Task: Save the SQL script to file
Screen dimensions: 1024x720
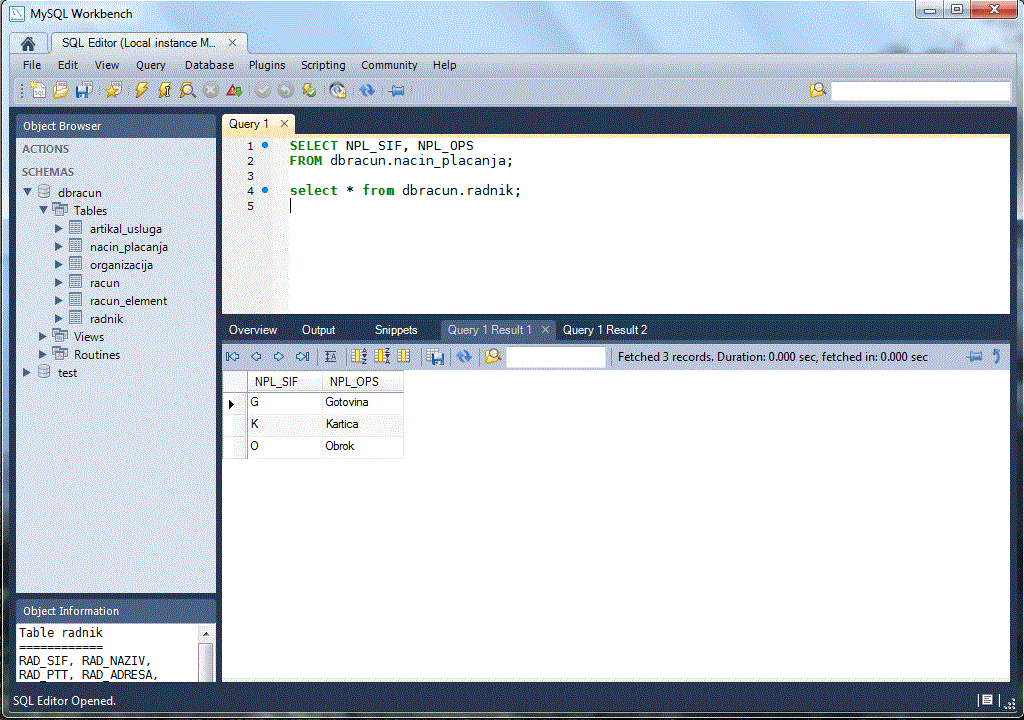Action: point(84,90)
